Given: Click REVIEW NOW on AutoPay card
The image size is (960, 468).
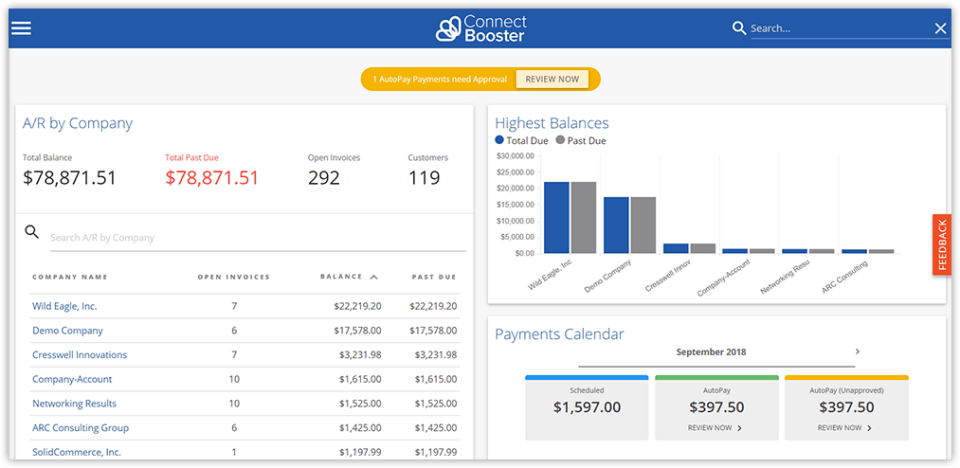Looking at the screenshot, I should click(x=715, y=428).
